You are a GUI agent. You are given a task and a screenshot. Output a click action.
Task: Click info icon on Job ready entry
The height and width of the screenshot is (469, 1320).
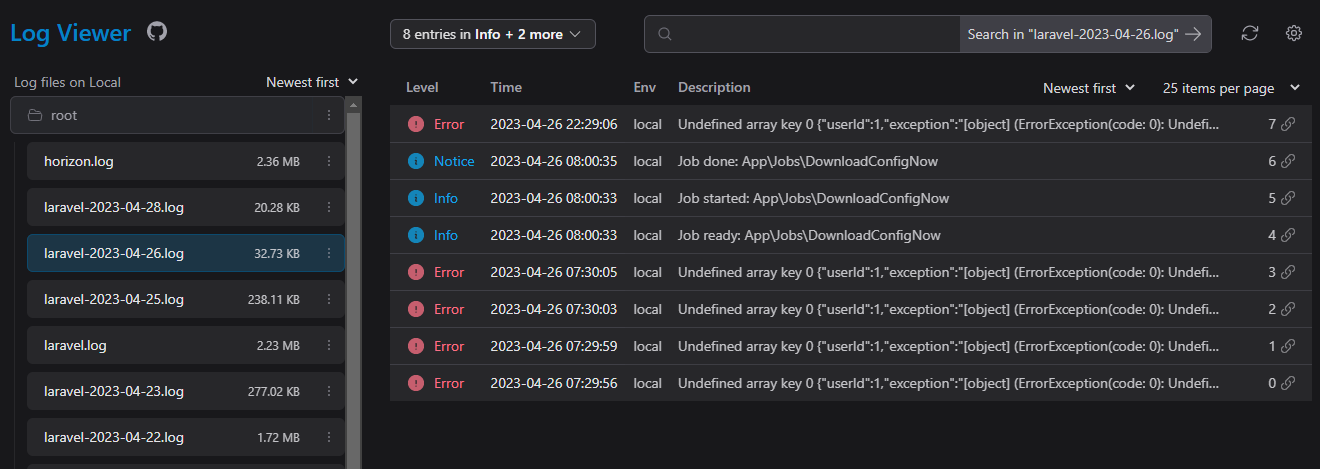(416, 235)
